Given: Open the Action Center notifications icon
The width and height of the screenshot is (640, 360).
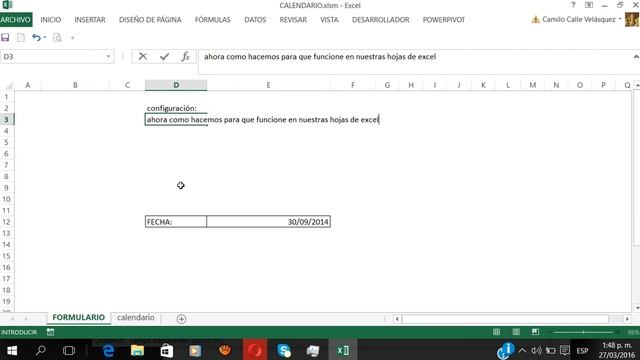Looking at the screenshot, I should [x=565, y=350].
